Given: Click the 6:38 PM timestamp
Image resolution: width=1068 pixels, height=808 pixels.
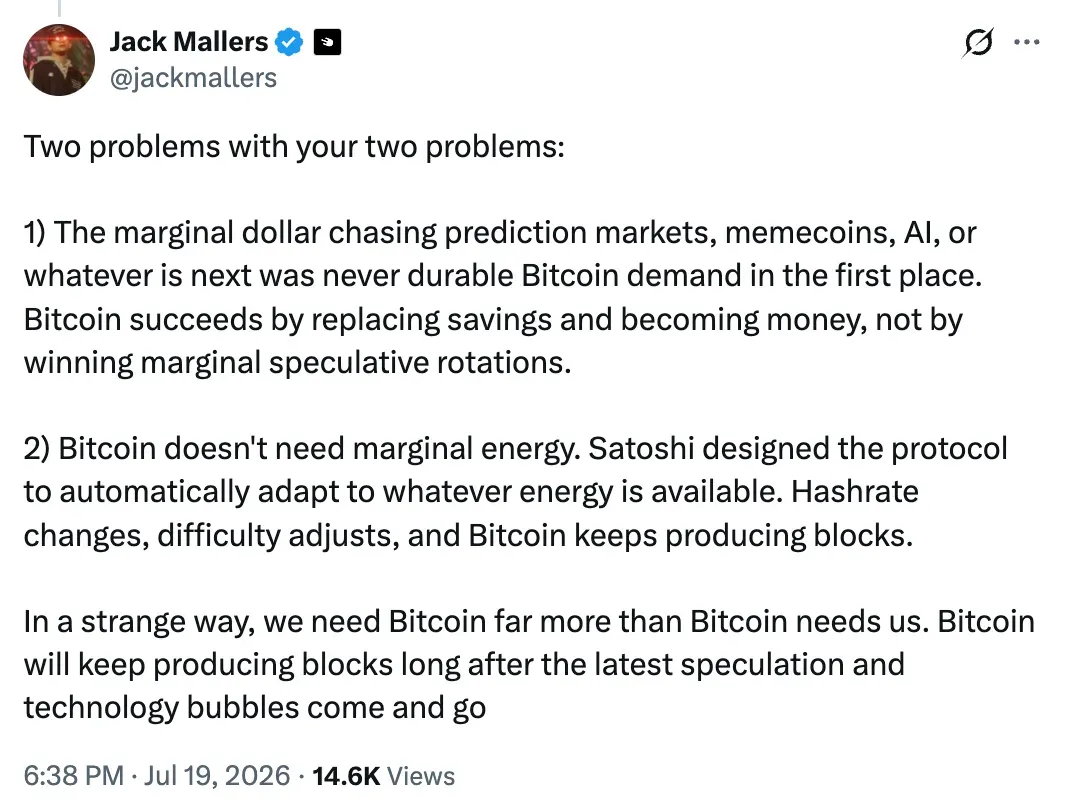Looking at the screenshot, I should tap(74, 775).
